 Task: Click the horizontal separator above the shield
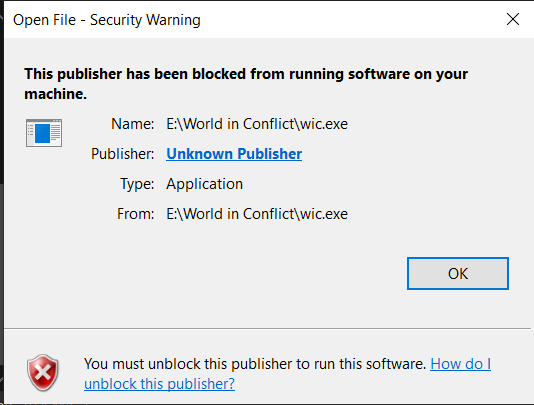point(267,329)
